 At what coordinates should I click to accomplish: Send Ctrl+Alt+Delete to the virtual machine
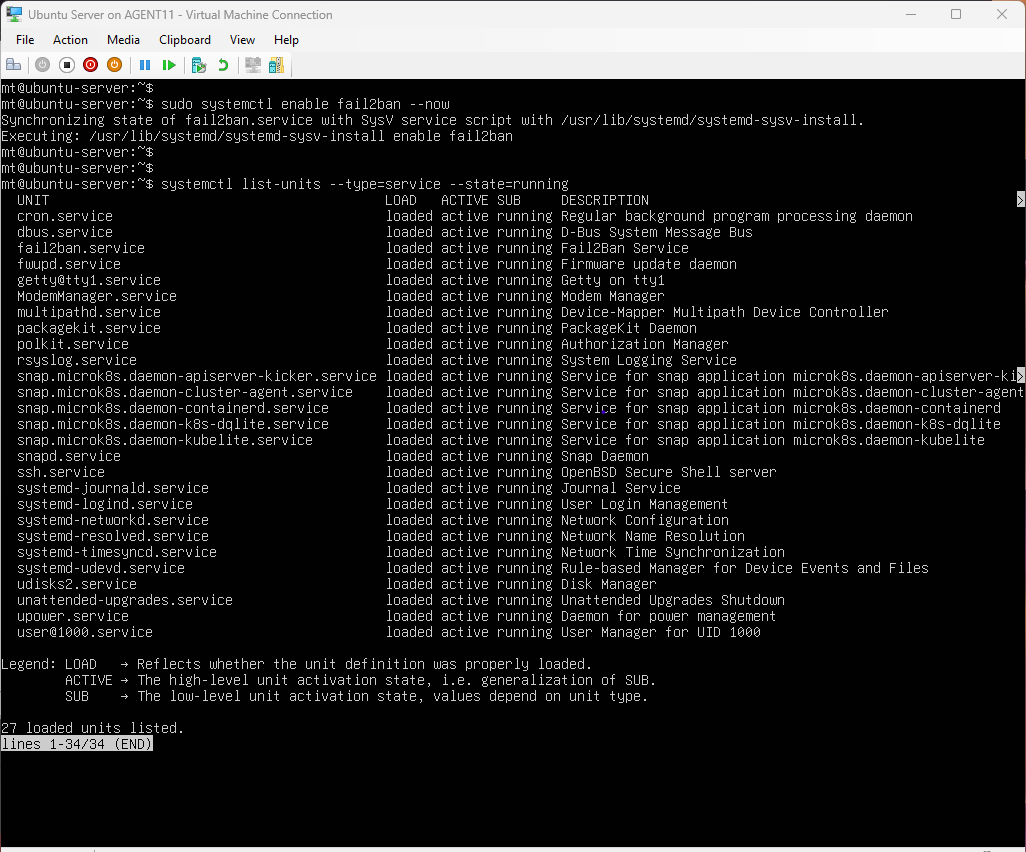(x=14, y=65)
